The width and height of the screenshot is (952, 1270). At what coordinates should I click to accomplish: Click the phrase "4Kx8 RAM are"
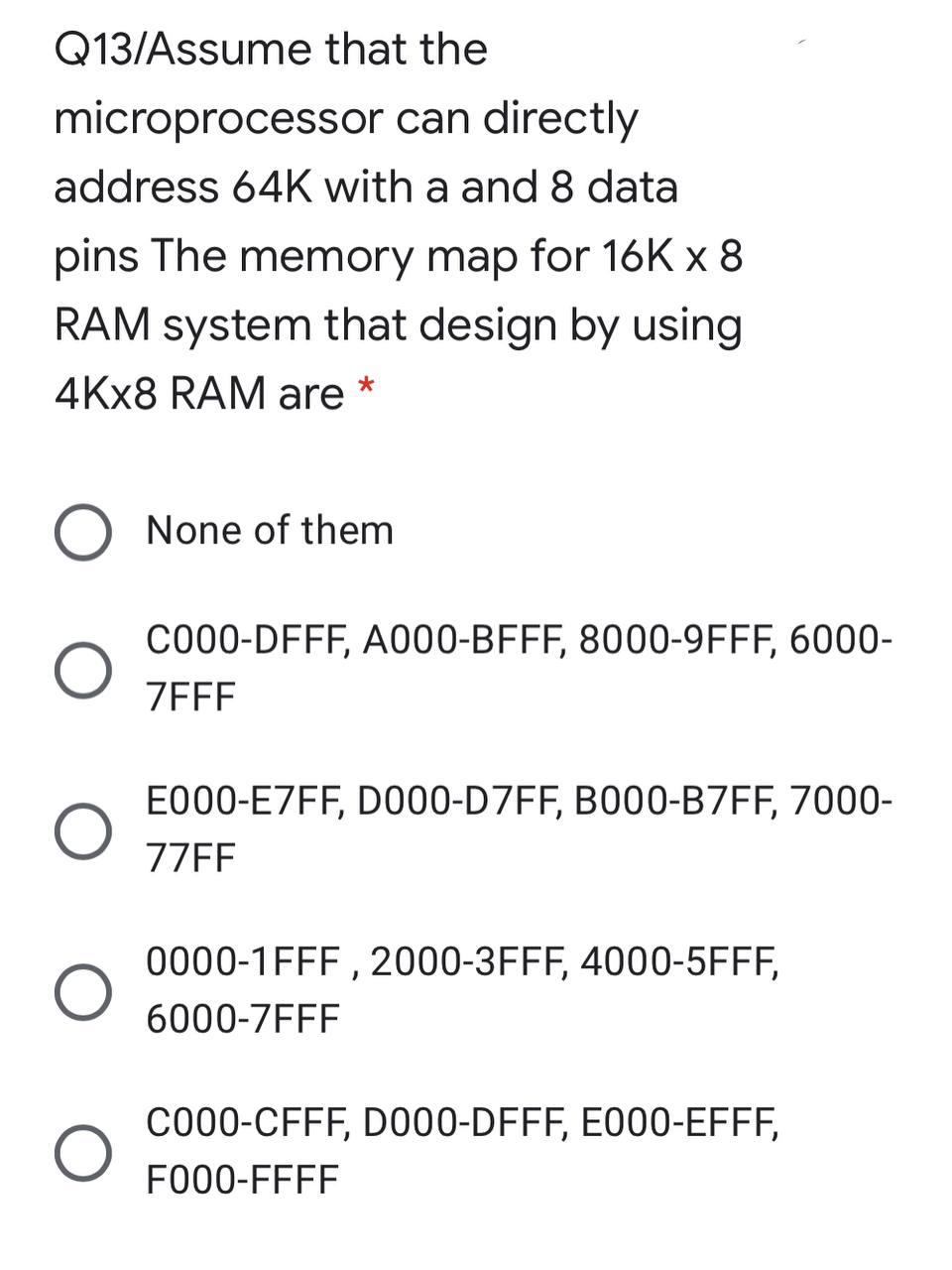pos(196,393)
